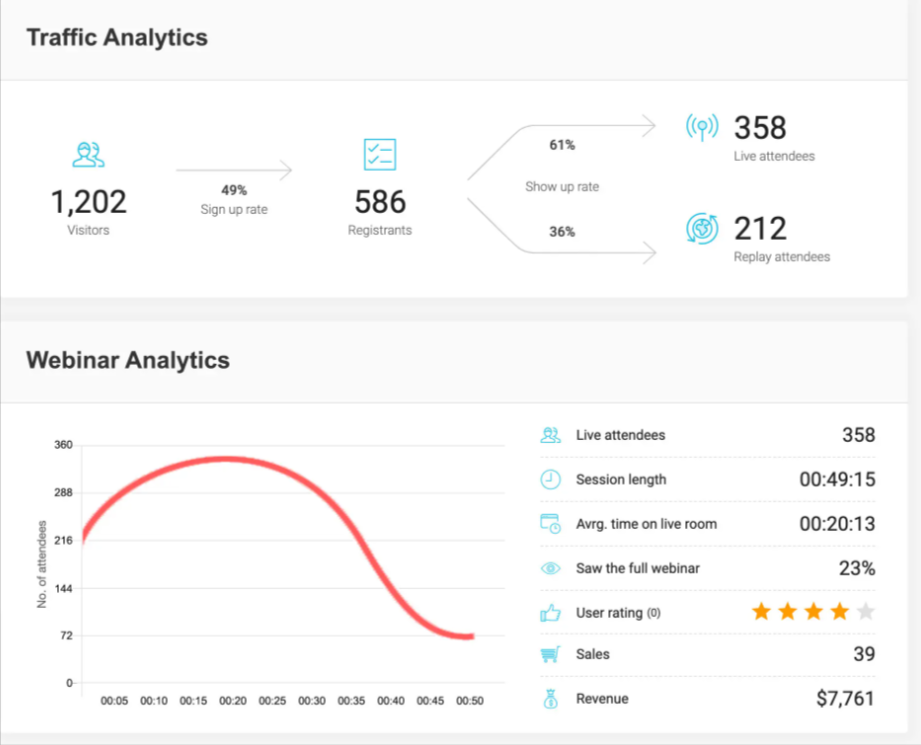Click the Revenue label
The height and width of the screenshot is (745, 921).
pos(602,699)
